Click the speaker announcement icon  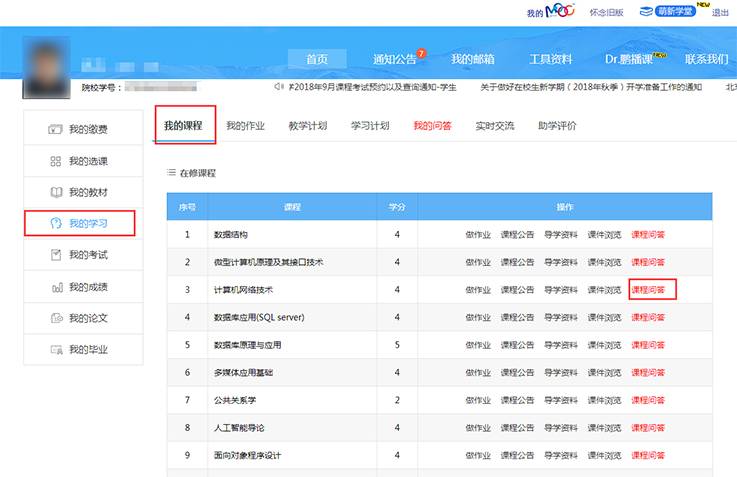279,86
